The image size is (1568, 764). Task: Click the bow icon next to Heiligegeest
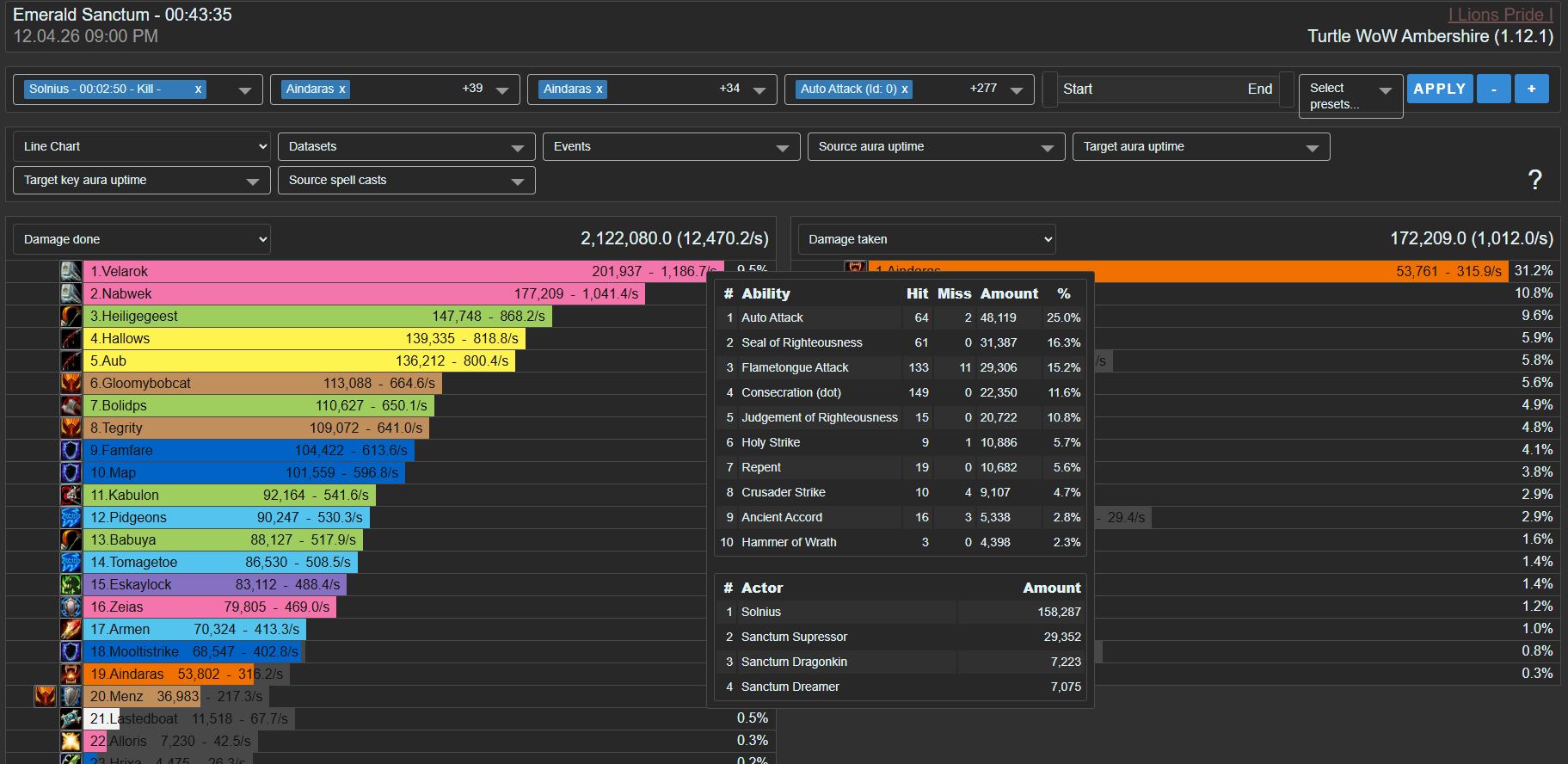(x=71, y=316)
